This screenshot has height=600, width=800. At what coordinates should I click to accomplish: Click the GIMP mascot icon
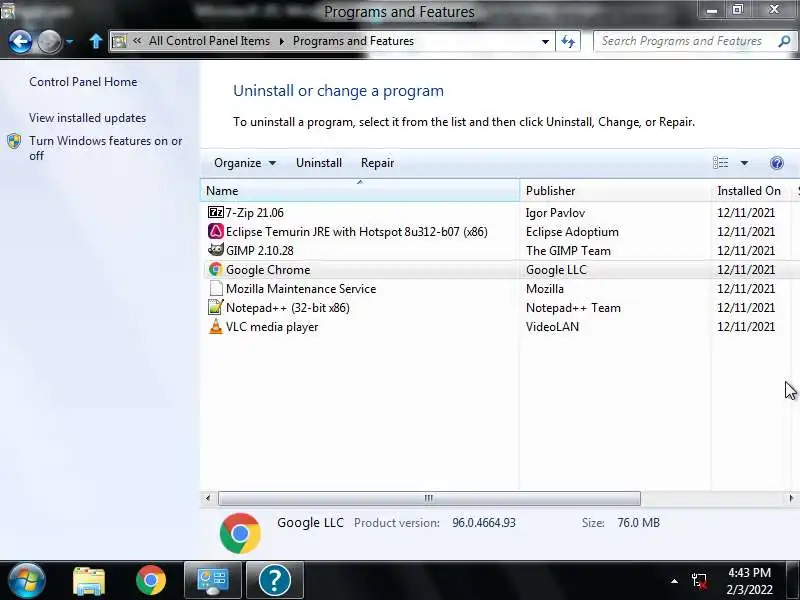pos(216,250)
